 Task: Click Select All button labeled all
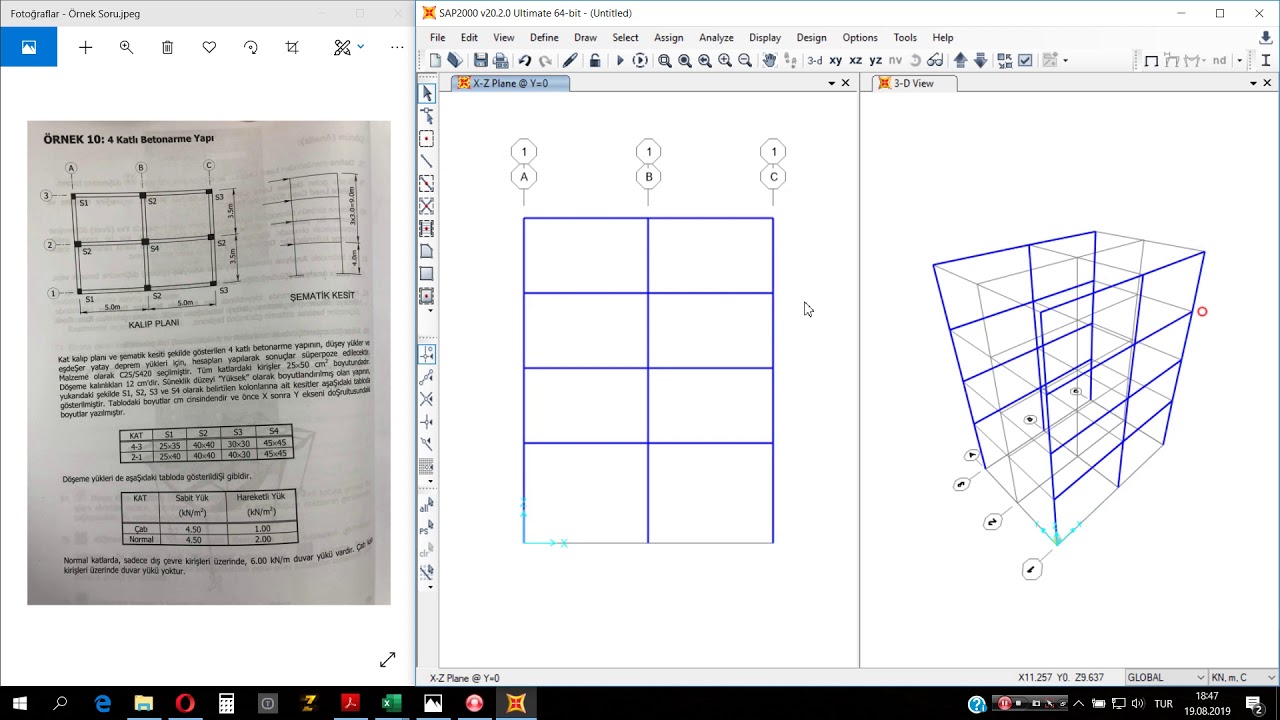pyautogui.click(x=427, y=506)
